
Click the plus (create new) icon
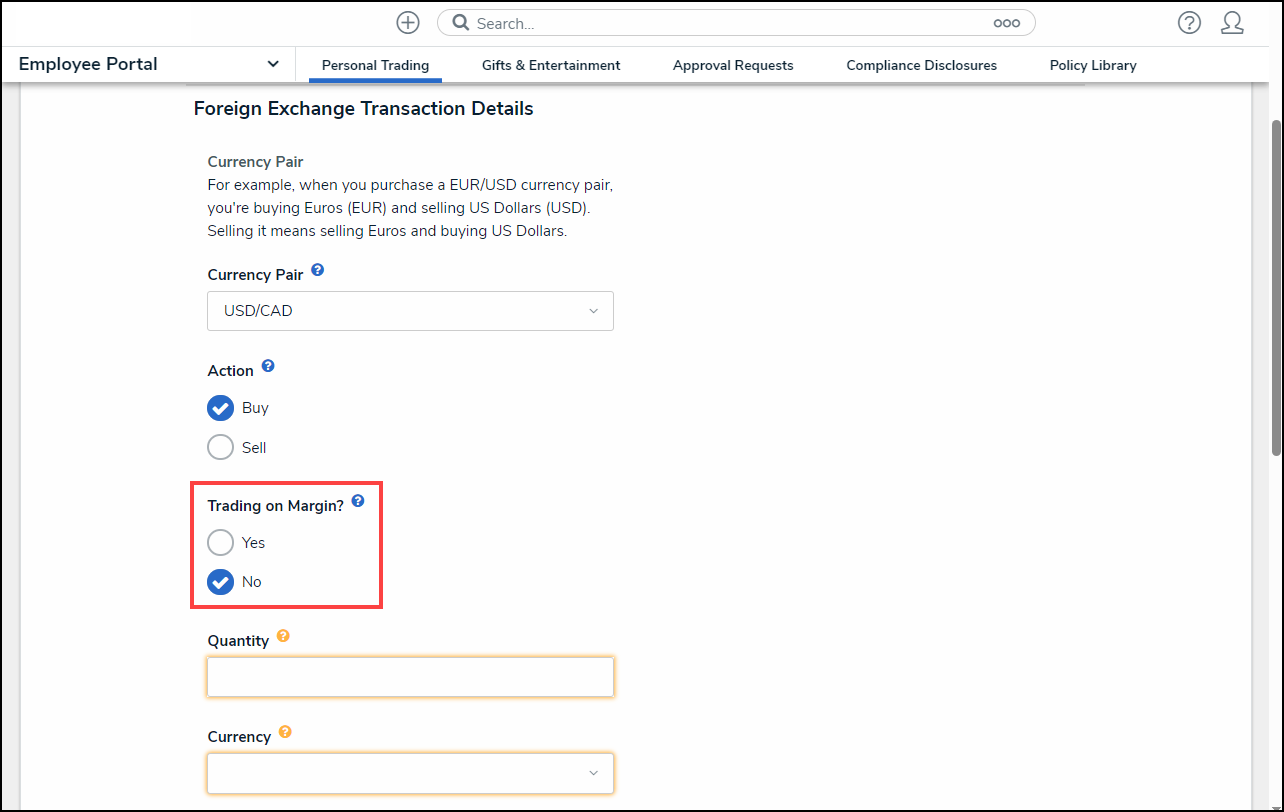(408, 23)
